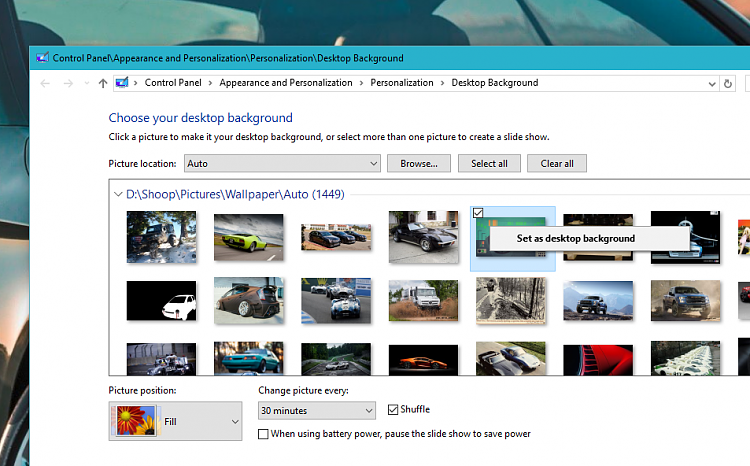
Task: Open the recent locations chevron
Action: click(87, 83)
